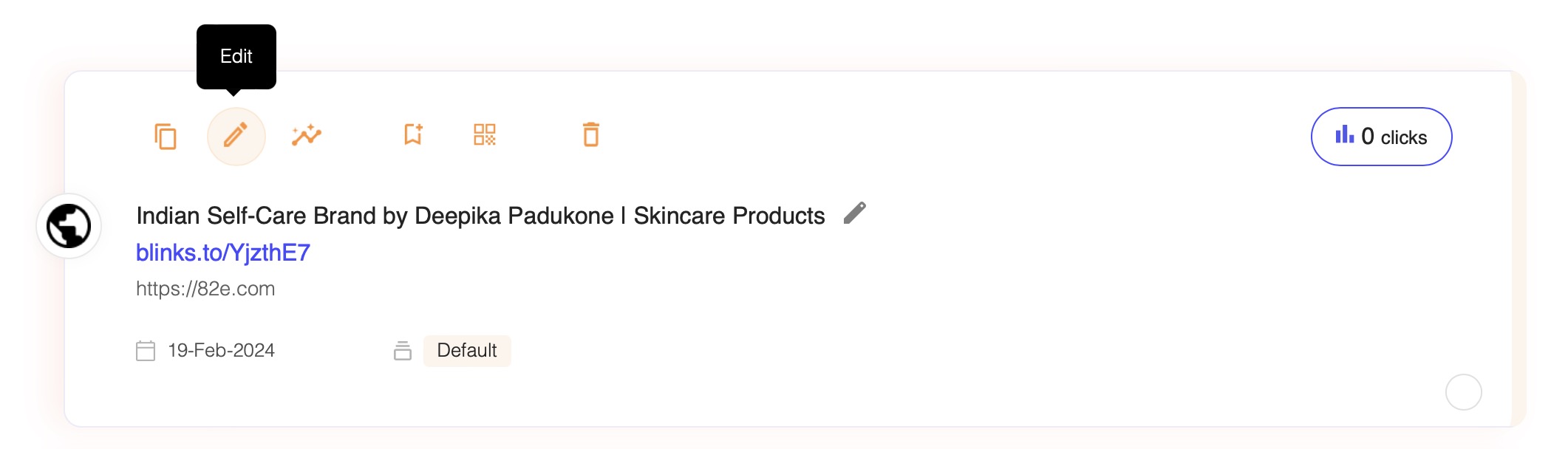Click the https://82e.com destination URL
Screen dimensions: 1568x449
pos(205,289)
